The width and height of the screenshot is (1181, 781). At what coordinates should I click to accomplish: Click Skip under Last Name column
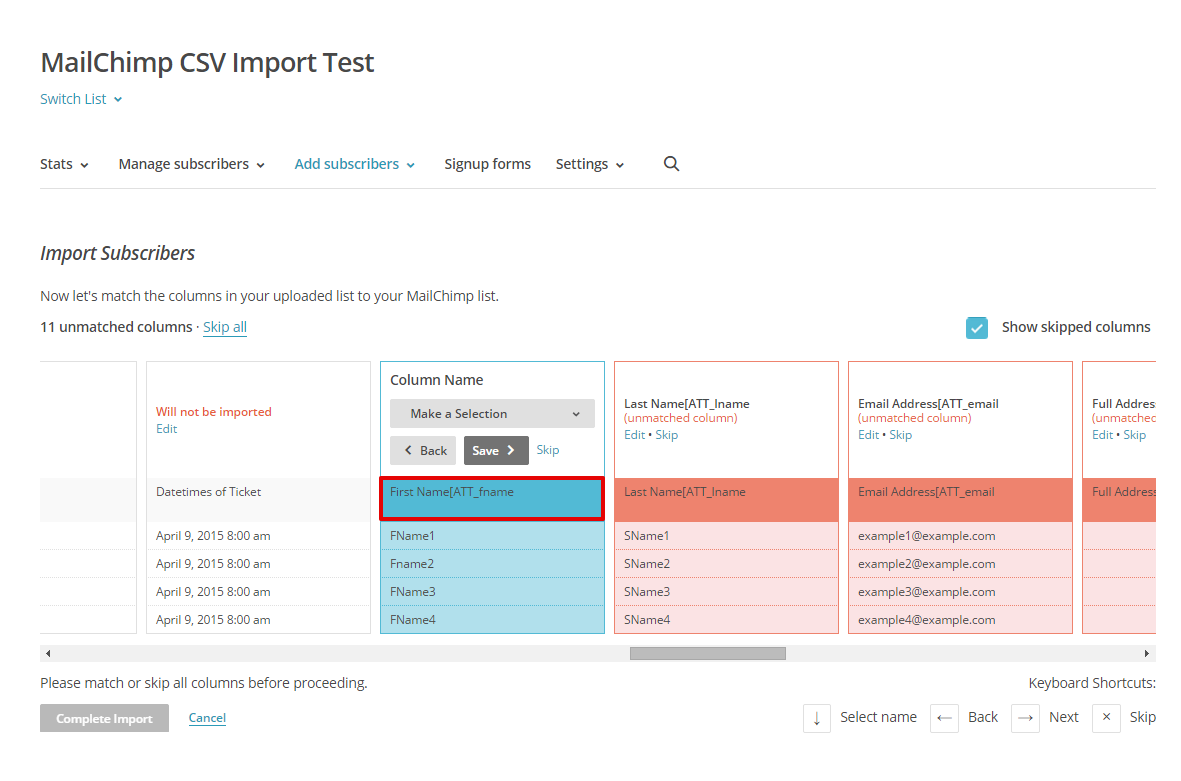[667, 435]
